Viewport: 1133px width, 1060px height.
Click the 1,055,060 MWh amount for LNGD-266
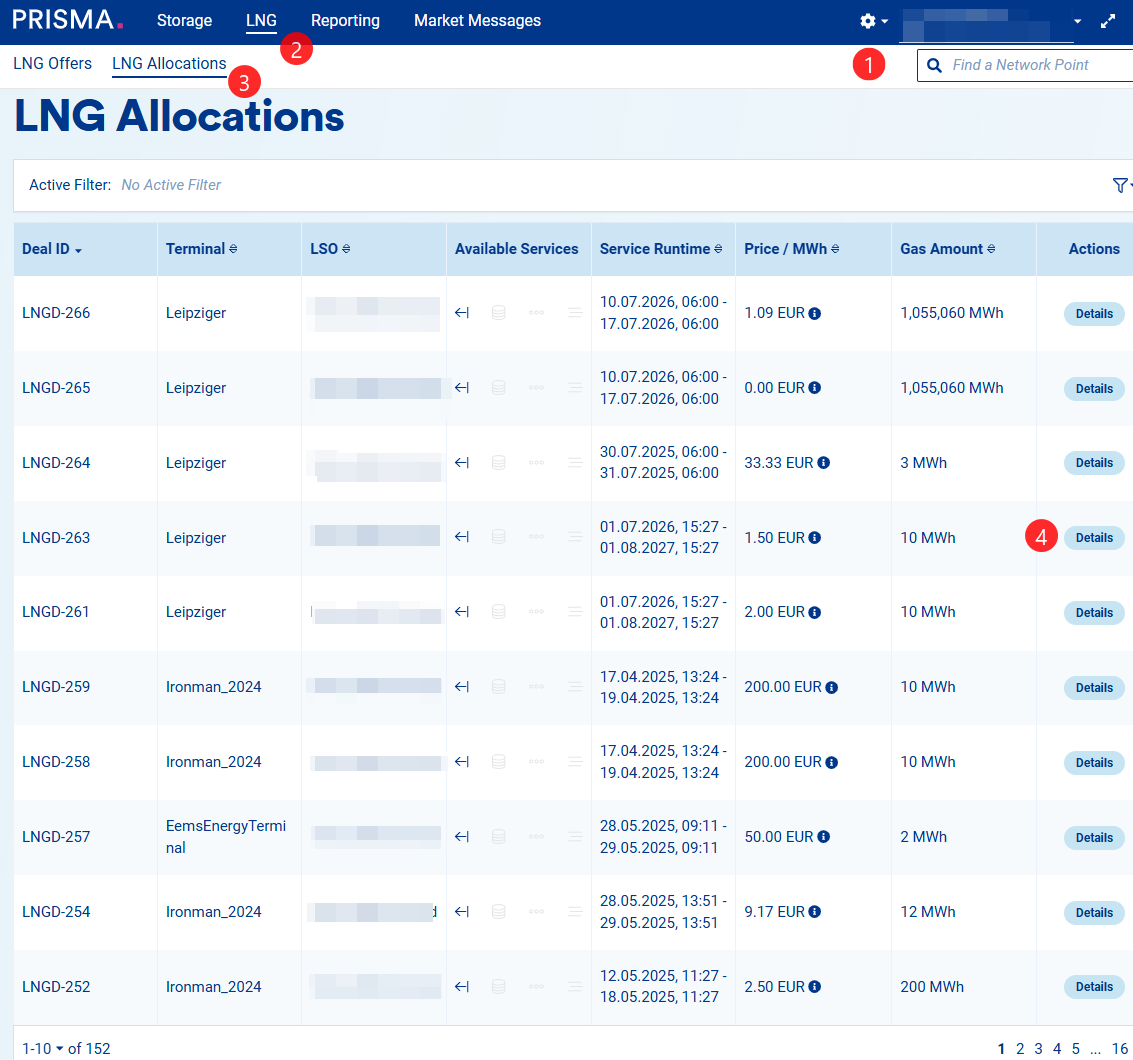click(x=952, y=313)
